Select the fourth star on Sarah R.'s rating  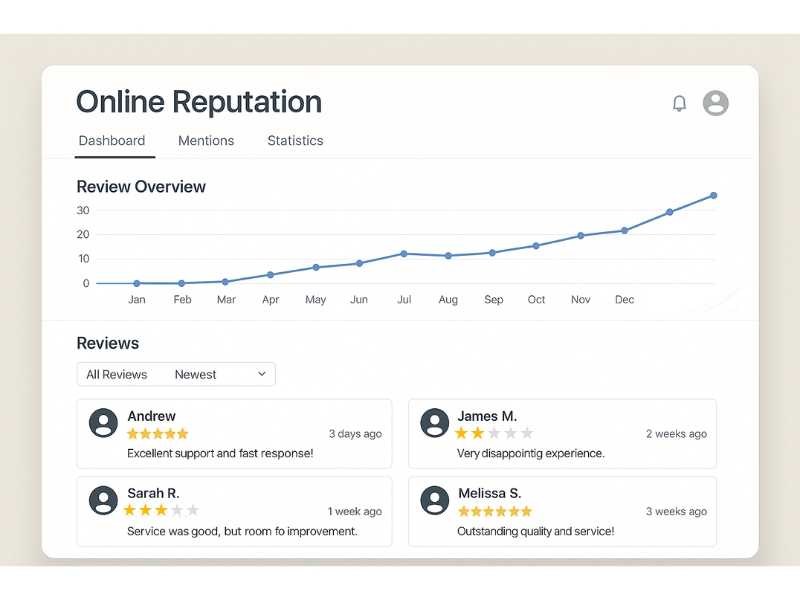[175, 510]
